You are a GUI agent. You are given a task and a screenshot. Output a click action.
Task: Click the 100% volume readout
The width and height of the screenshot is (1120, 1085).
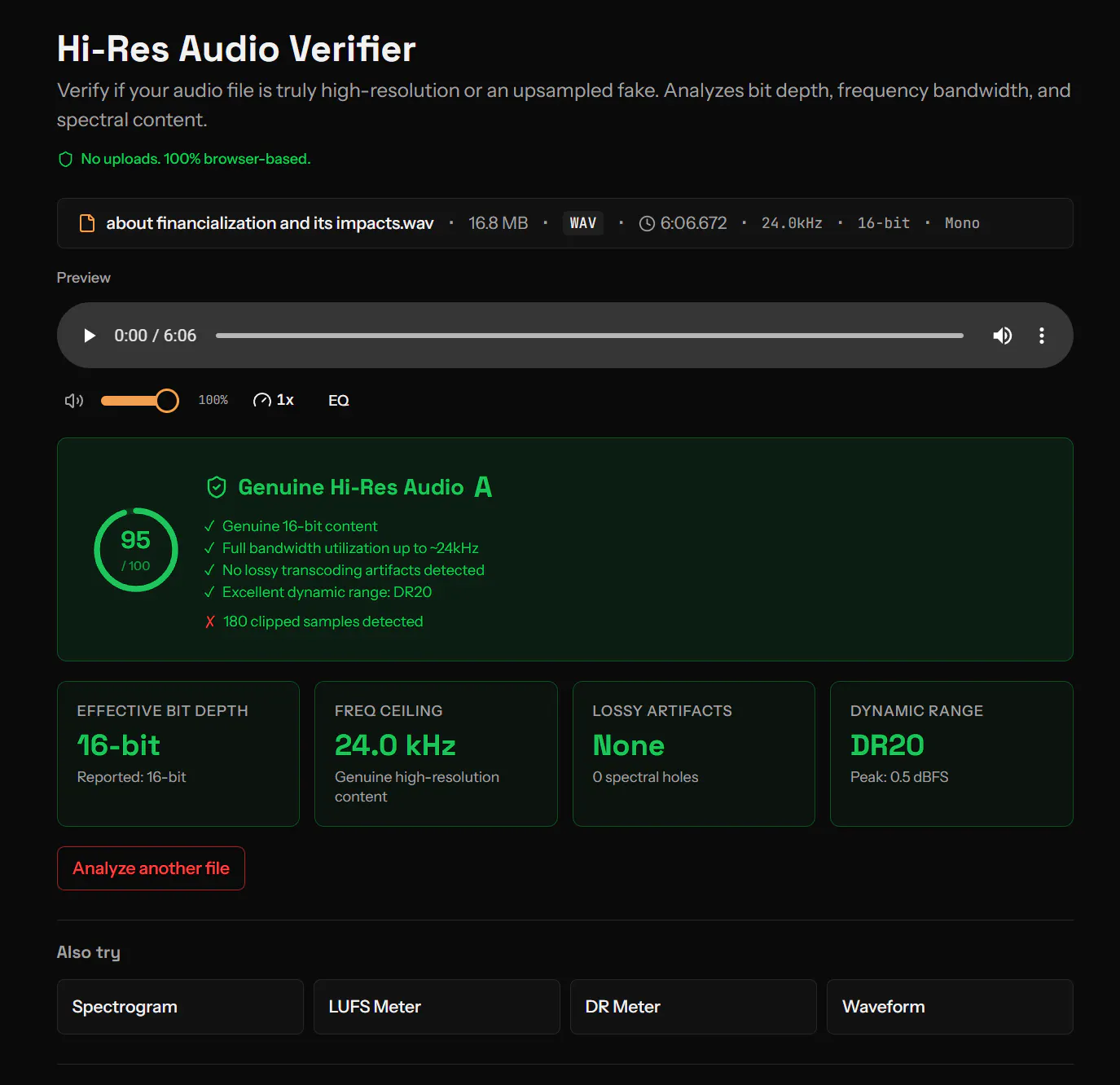coord(213,400)
